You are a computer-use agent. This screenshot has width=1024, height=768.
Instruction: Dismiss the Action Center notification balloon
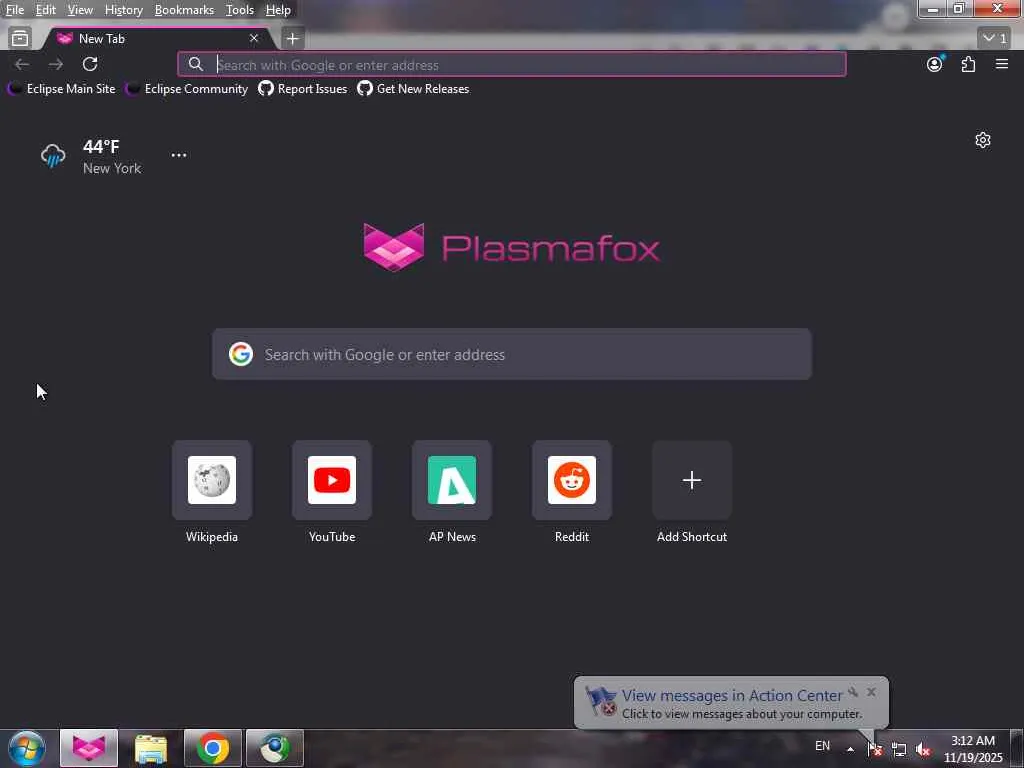(x=871, y=692)
